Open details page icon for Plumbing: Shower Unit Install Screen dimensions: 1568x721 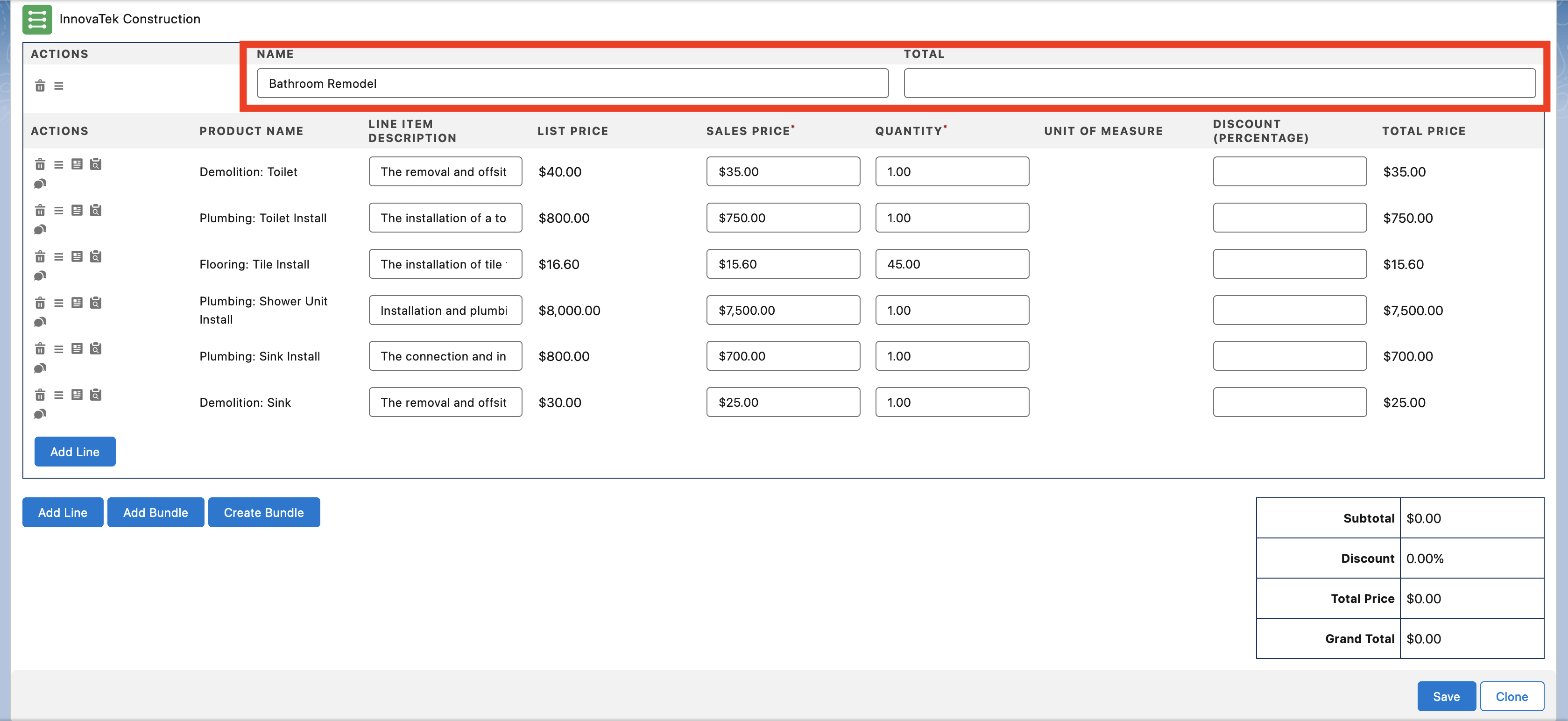tap(77, 303)
